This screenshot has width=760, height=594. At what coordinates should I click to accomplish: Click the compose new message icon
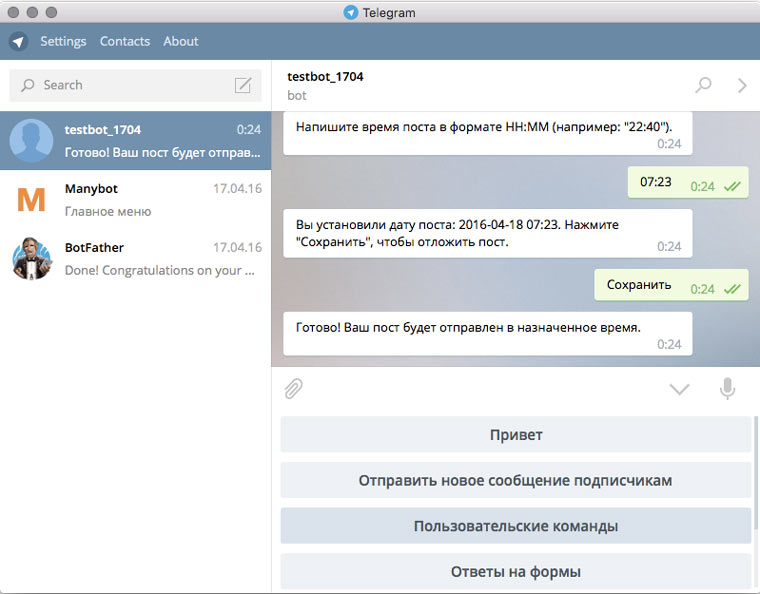coord(243,85)
